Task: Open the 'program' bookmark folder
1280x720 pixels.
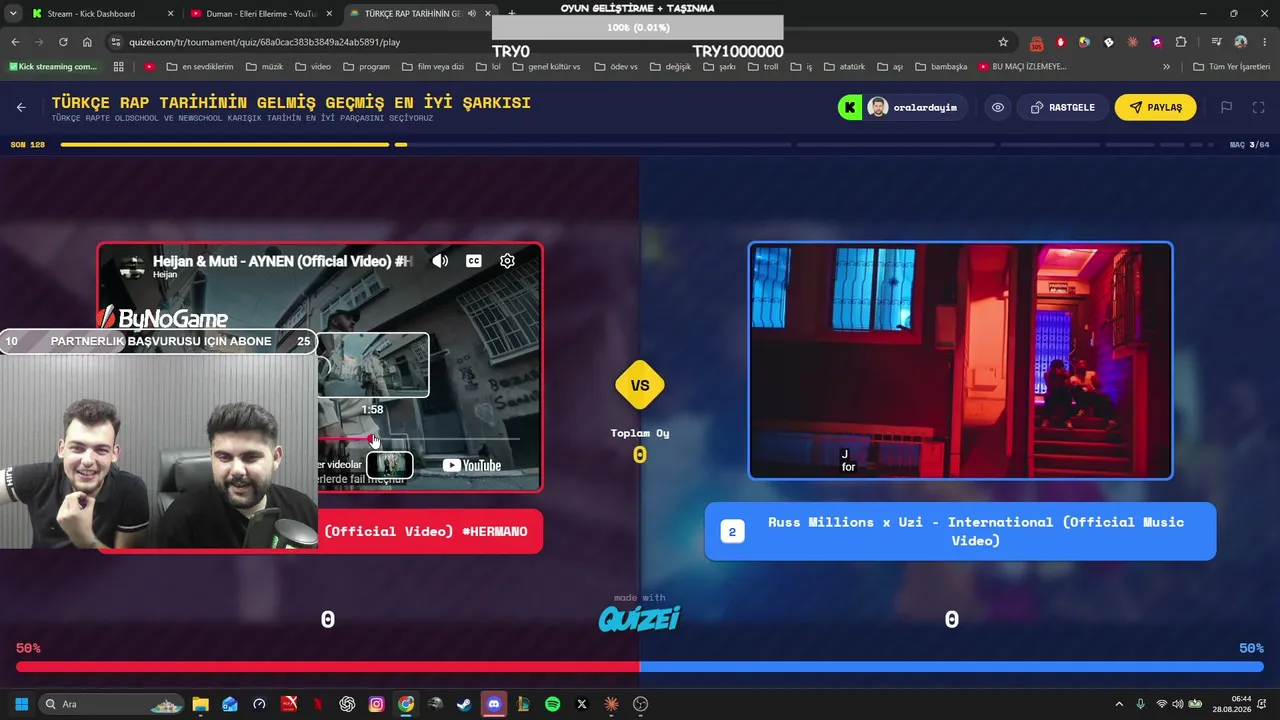Action: click(366, 67)
